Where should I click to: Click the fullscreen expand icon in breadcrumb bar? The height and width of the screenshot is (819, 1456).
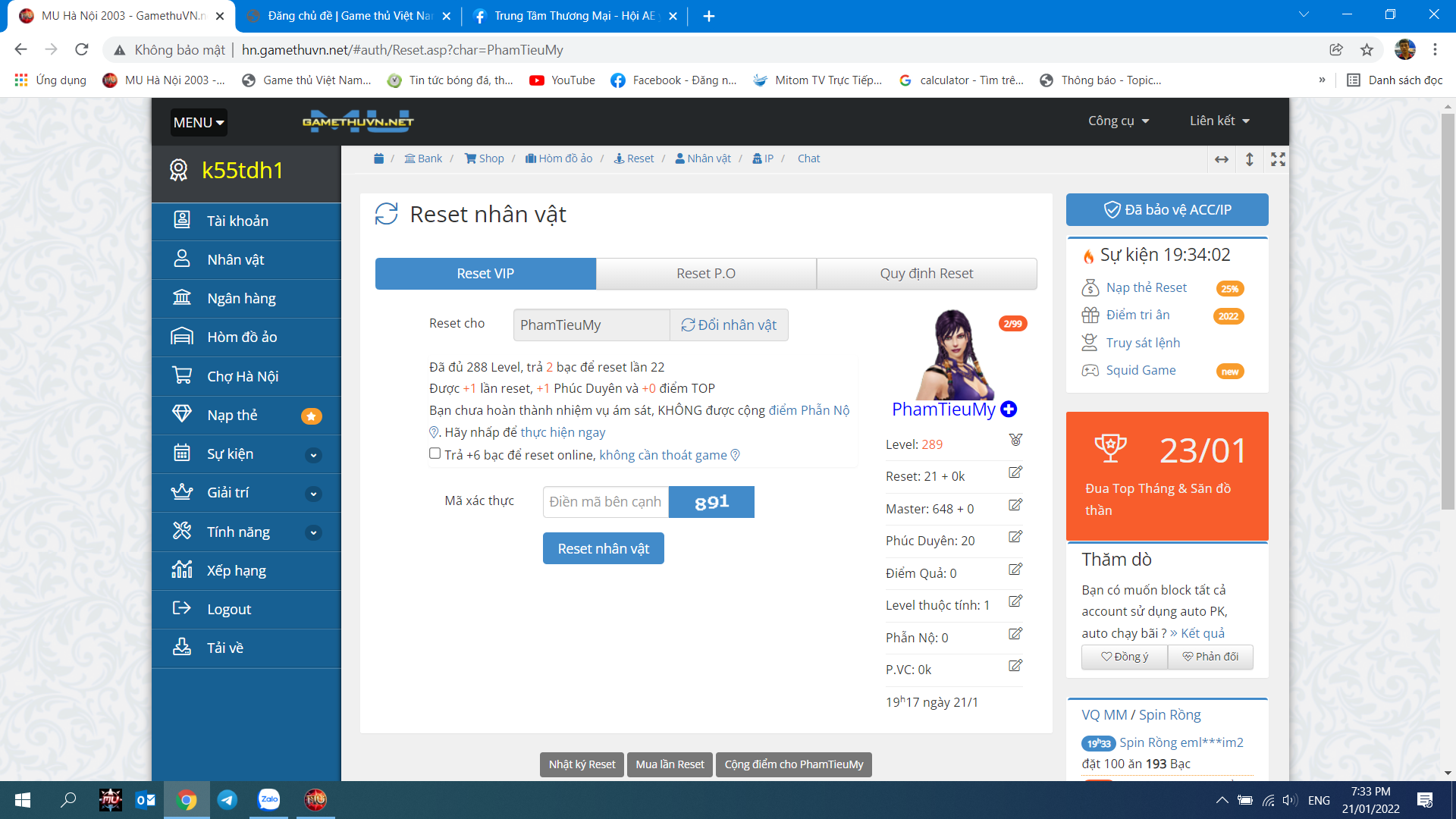coord(1278,159)
